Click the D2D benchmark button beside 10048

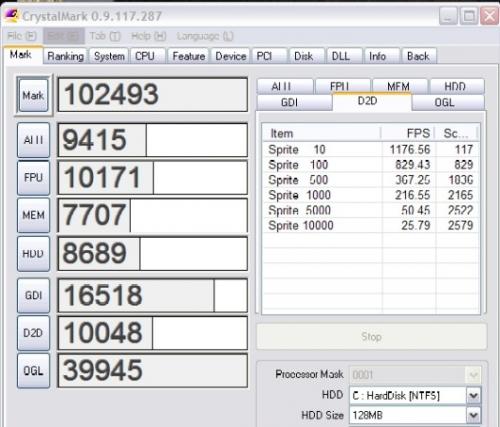point(33,333)
